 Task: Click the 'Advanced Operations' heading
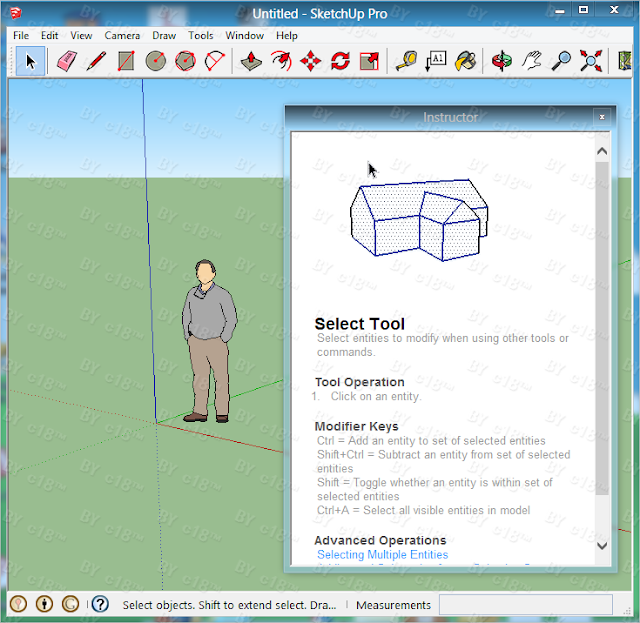tap(380, 540)
